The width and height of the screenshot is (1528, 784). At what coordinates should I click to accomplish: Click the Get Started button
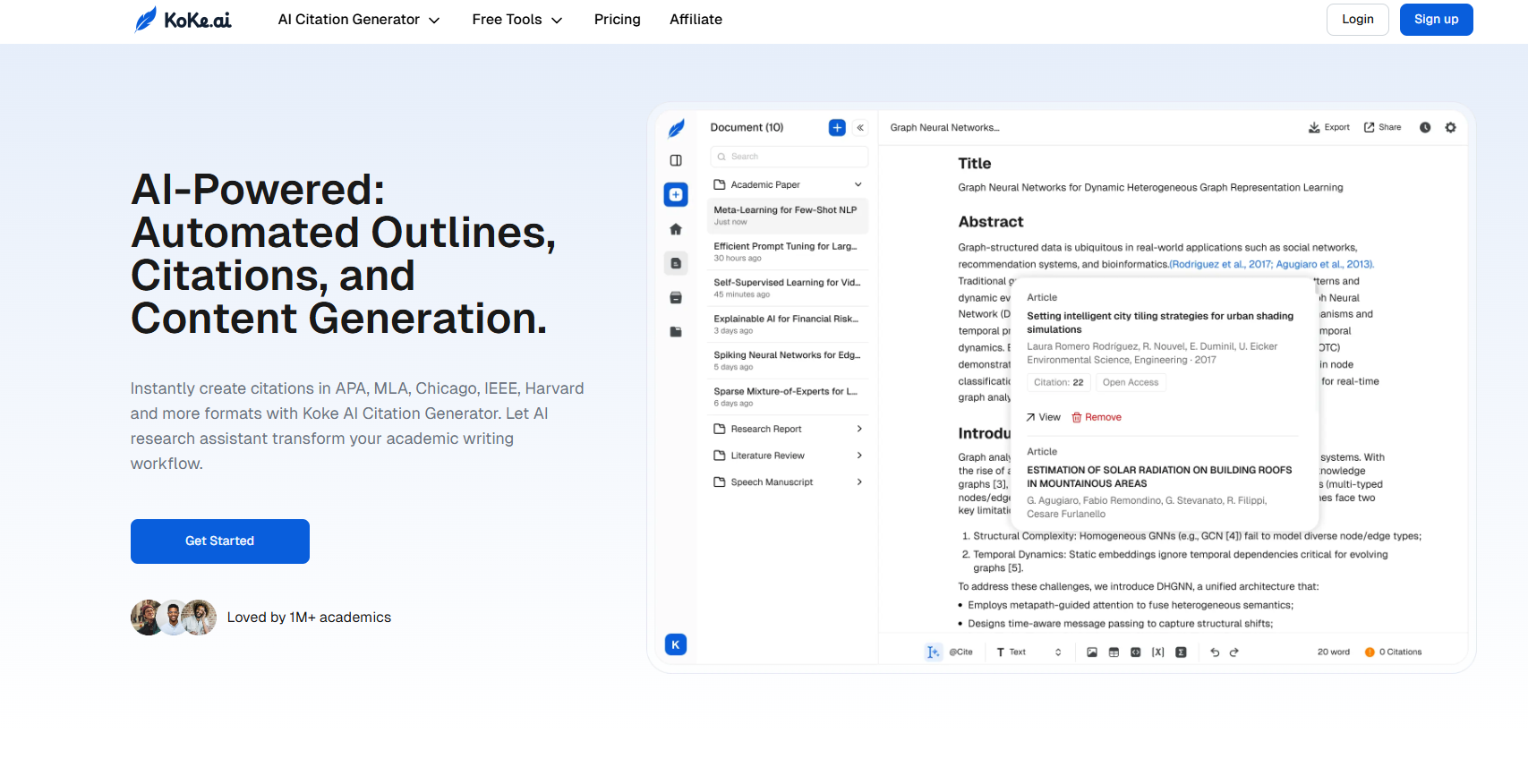[220, 541]
